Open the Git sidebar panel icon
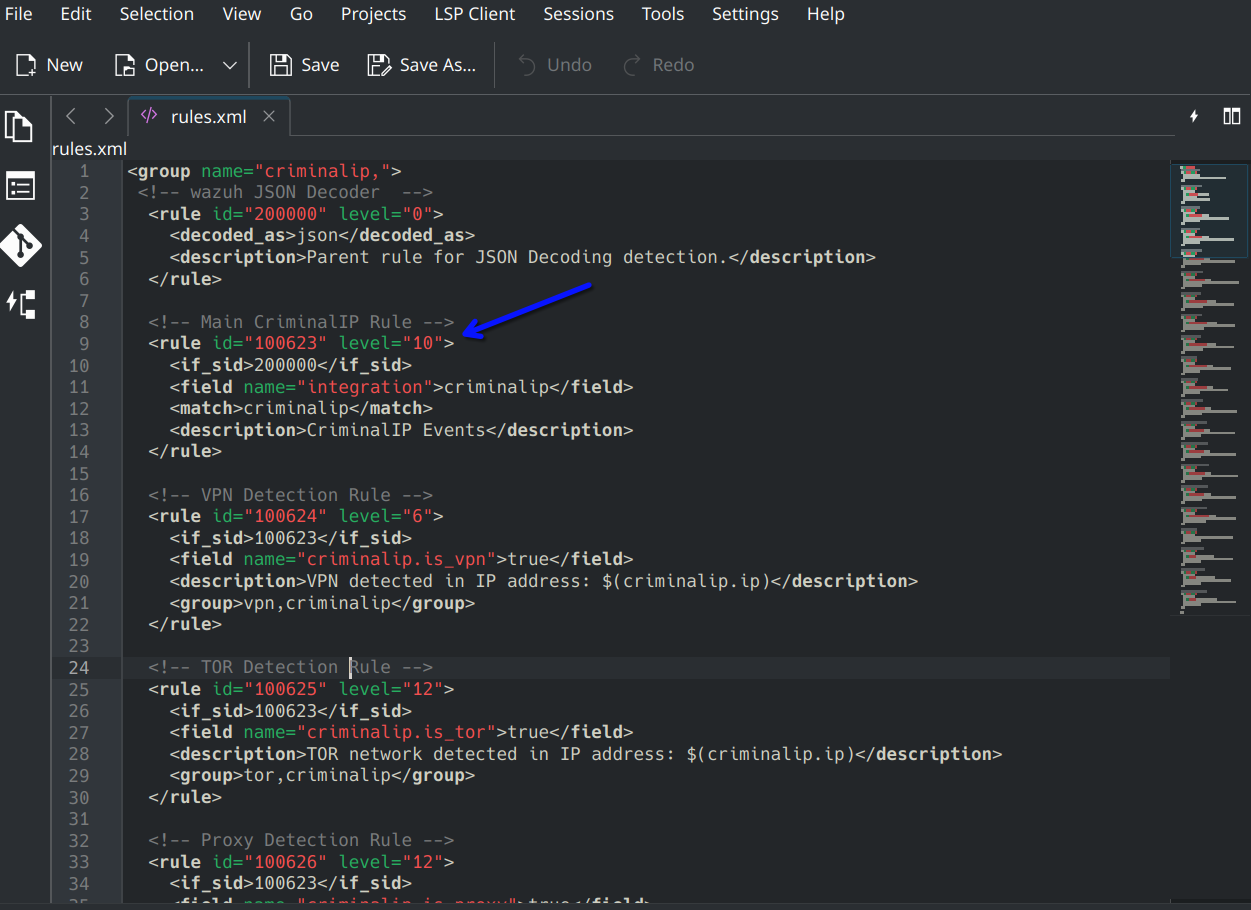The image size is (1251, 910). [x=20, y=245]
